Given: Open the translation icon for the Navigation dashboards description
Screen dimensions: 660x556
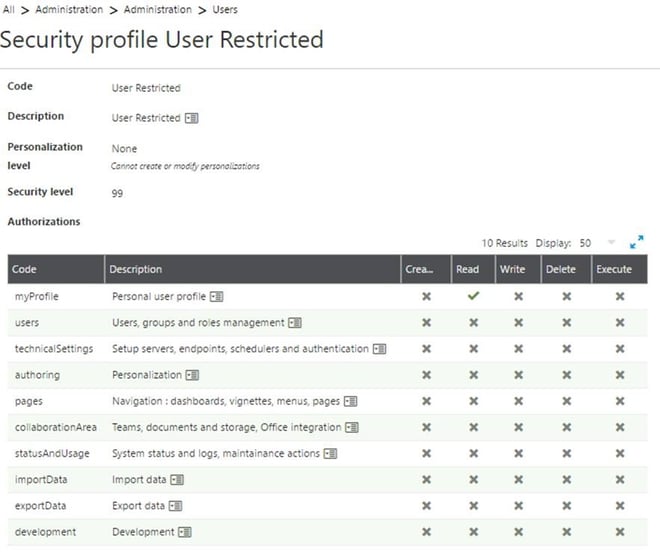Looking at the screenshot, I should tap(351, 402).
